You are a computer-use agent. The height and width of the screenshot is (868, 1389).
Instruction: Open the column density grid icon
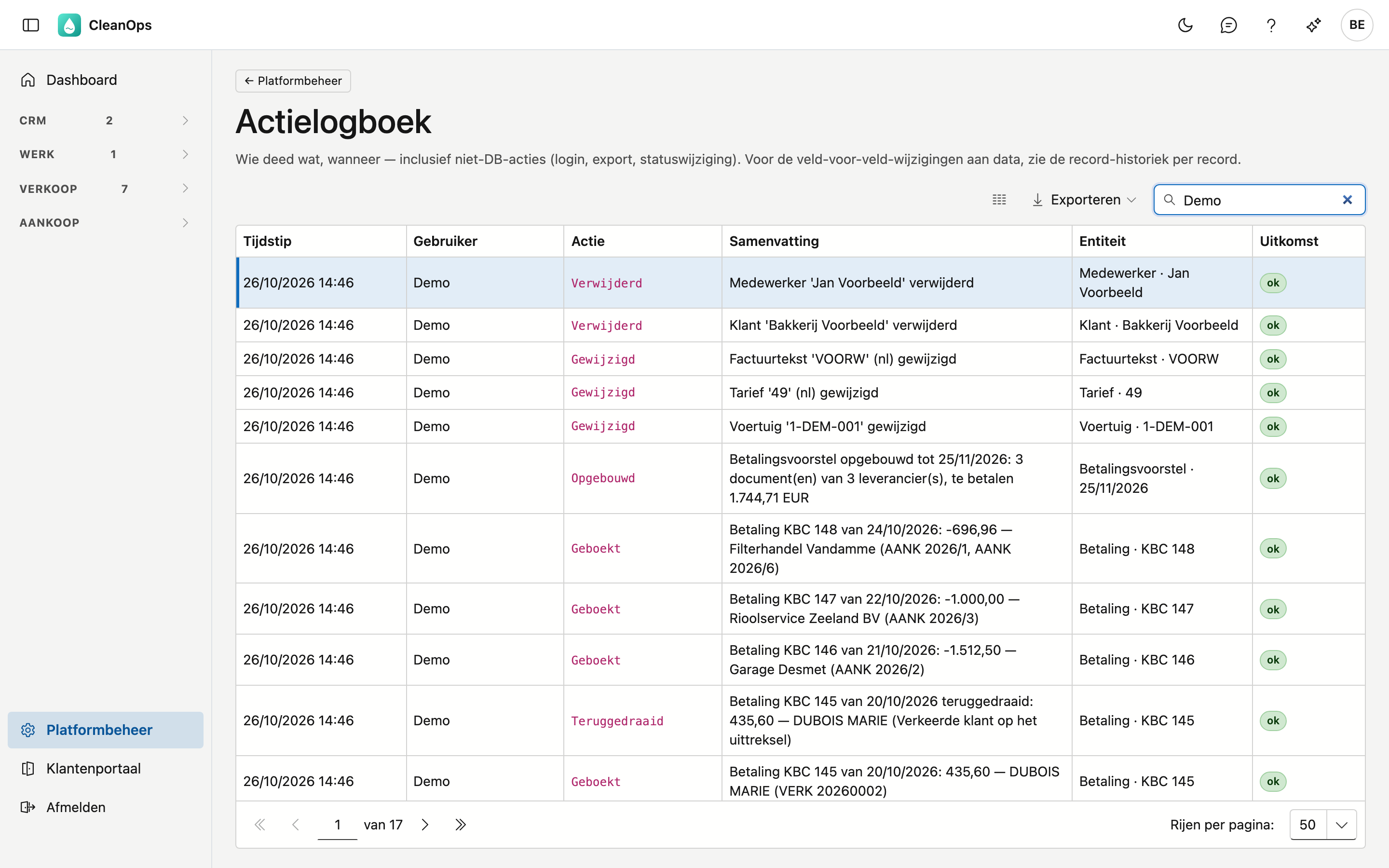(999, 200)
